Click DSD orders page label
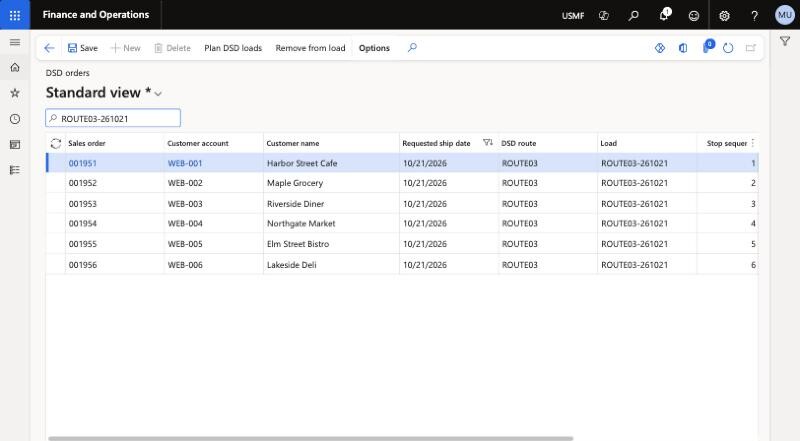The image size is (800, 441). pos(67,73)
